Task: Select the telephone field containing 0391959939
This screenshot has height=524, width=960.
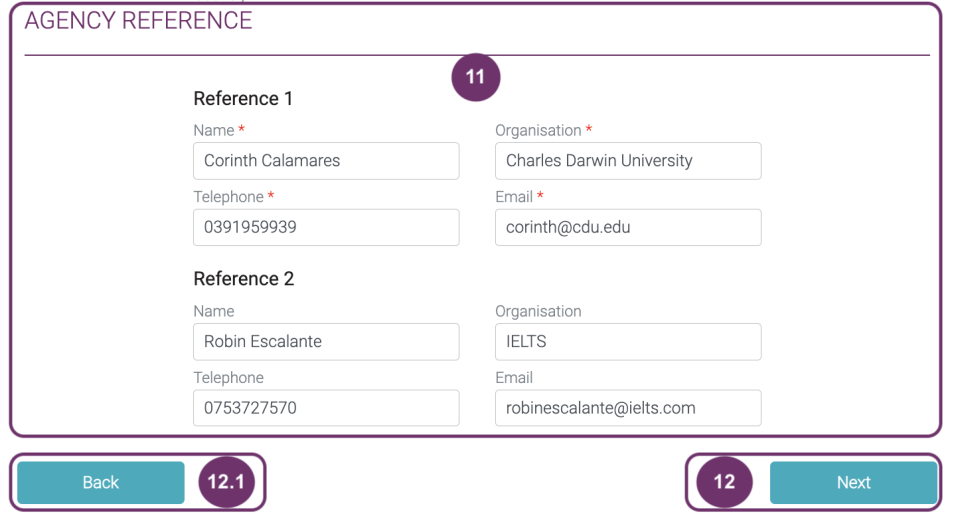Action: [326, 228]
